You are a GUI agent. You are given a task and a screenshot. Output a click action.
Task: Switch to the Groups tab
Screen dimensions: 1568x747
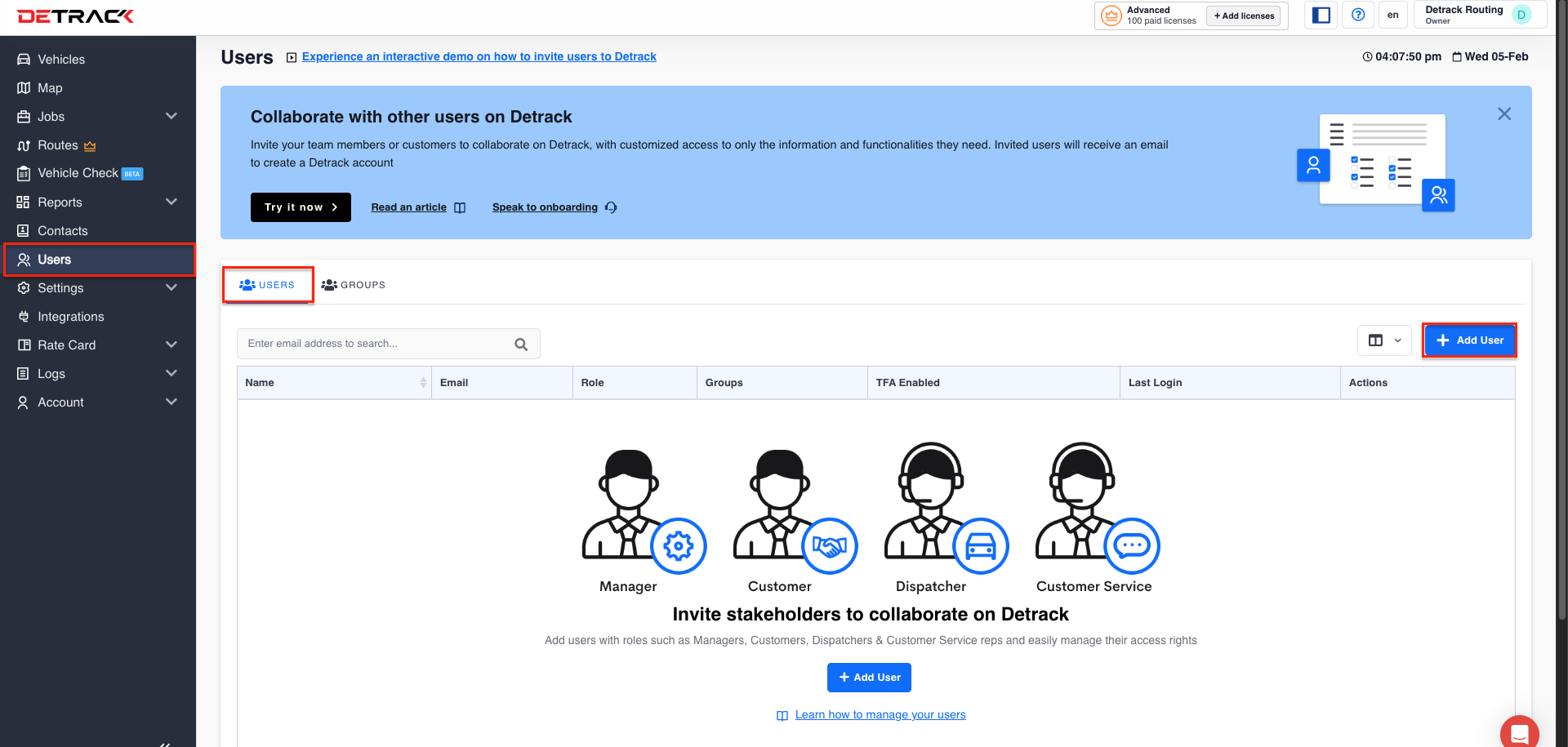point(354,285)
